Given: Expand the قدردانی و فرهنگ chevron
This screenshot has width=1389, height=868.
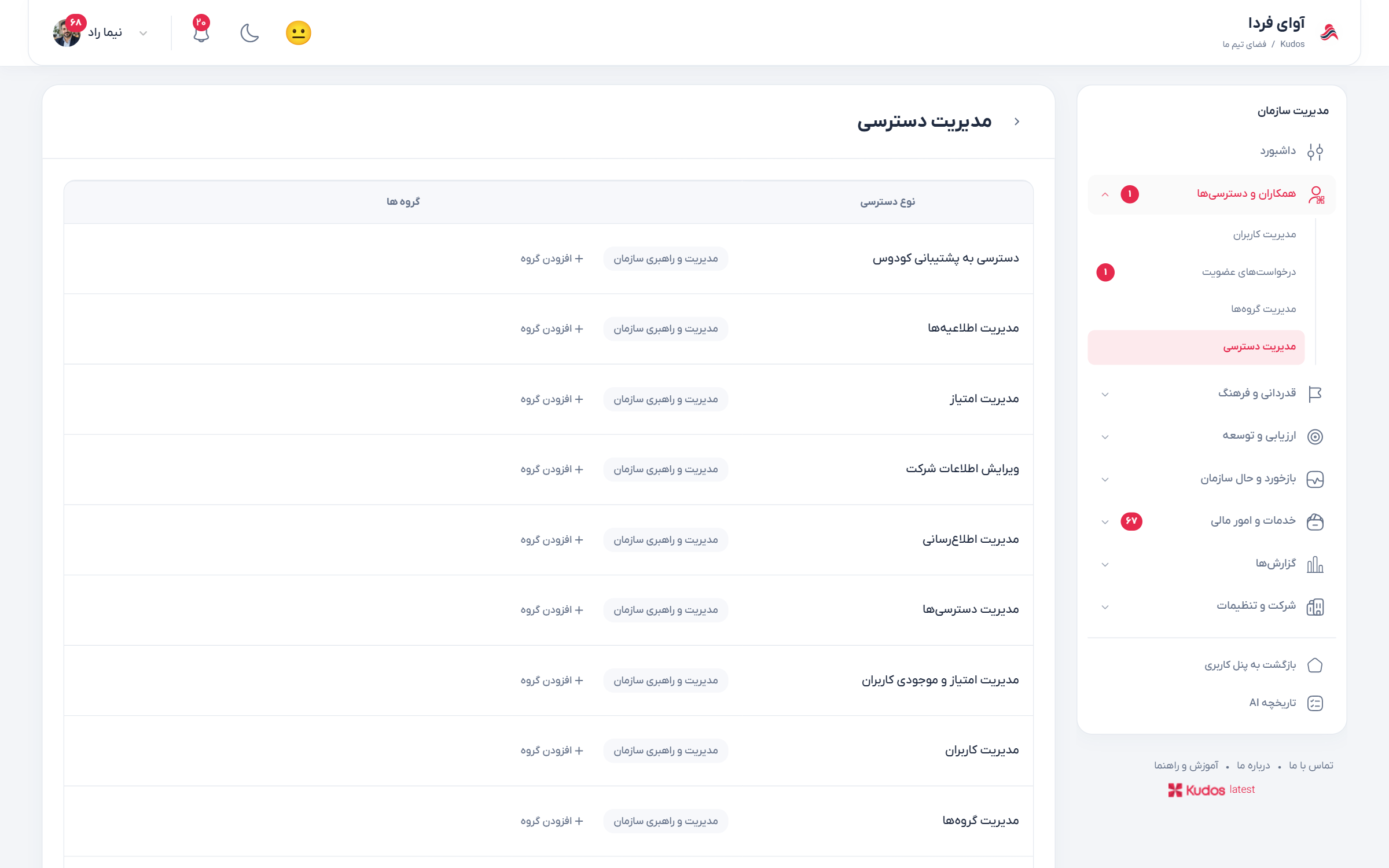Looking at the screenshot, I should coord(1105,395).
